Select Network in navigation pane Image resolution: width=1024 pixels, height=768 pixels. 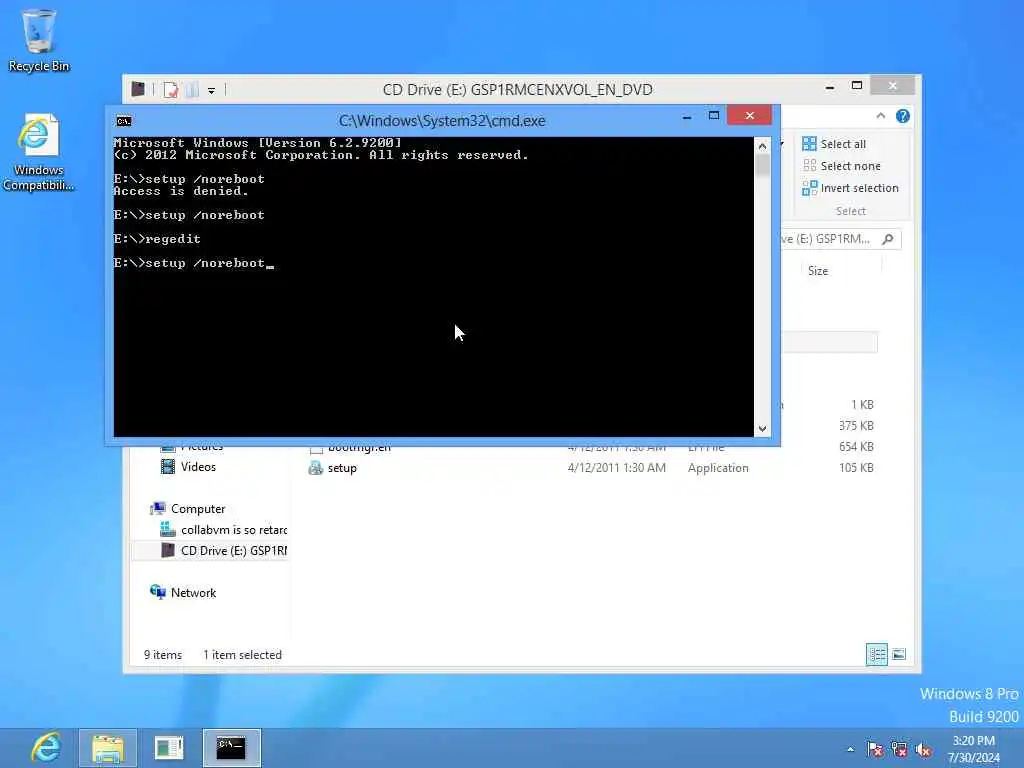pos(193,592)
